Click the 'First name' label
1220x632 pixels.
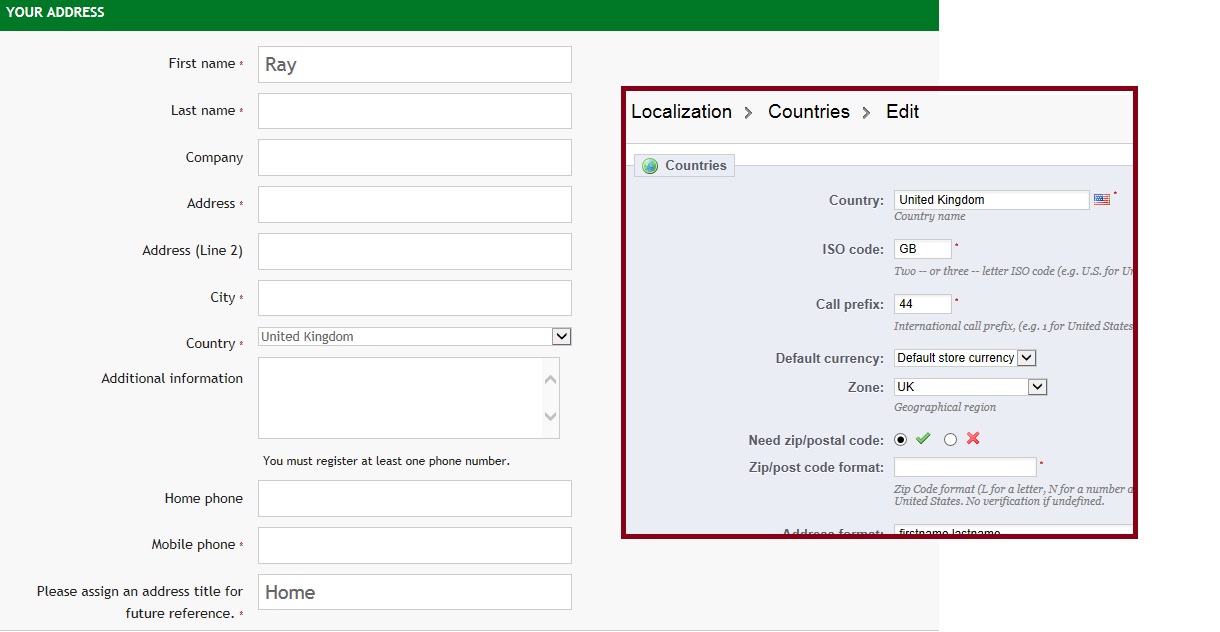pos(202,63)
